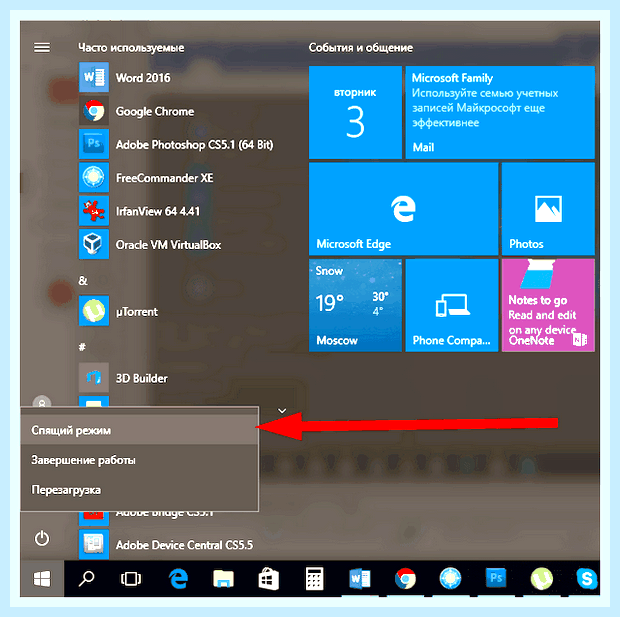
Task: Open Calculator from the taskbar
Action: tap(315, 579)
